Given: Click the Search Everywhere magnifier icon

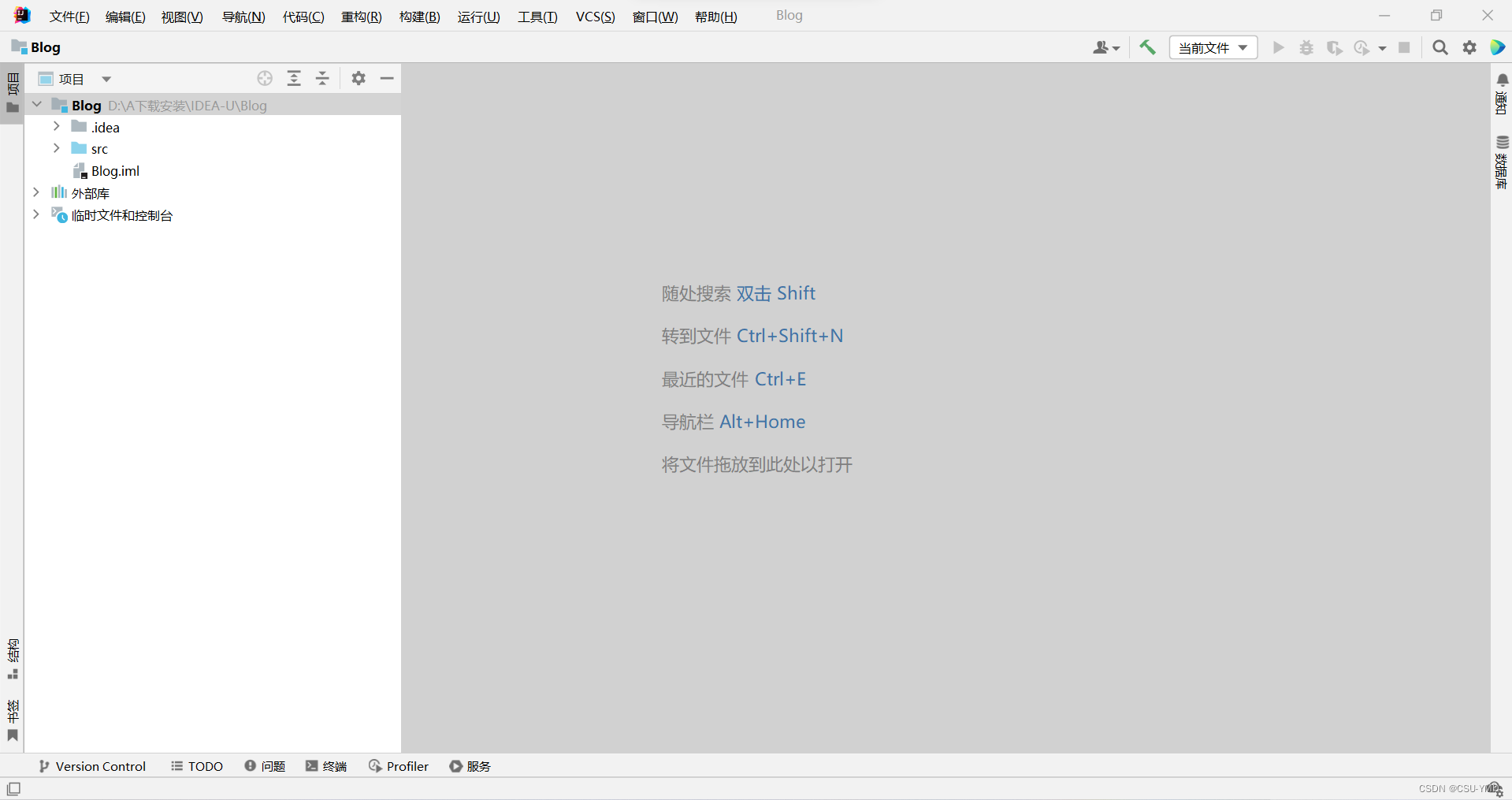Looking at the screenshot, I should tap(1440, 48).
